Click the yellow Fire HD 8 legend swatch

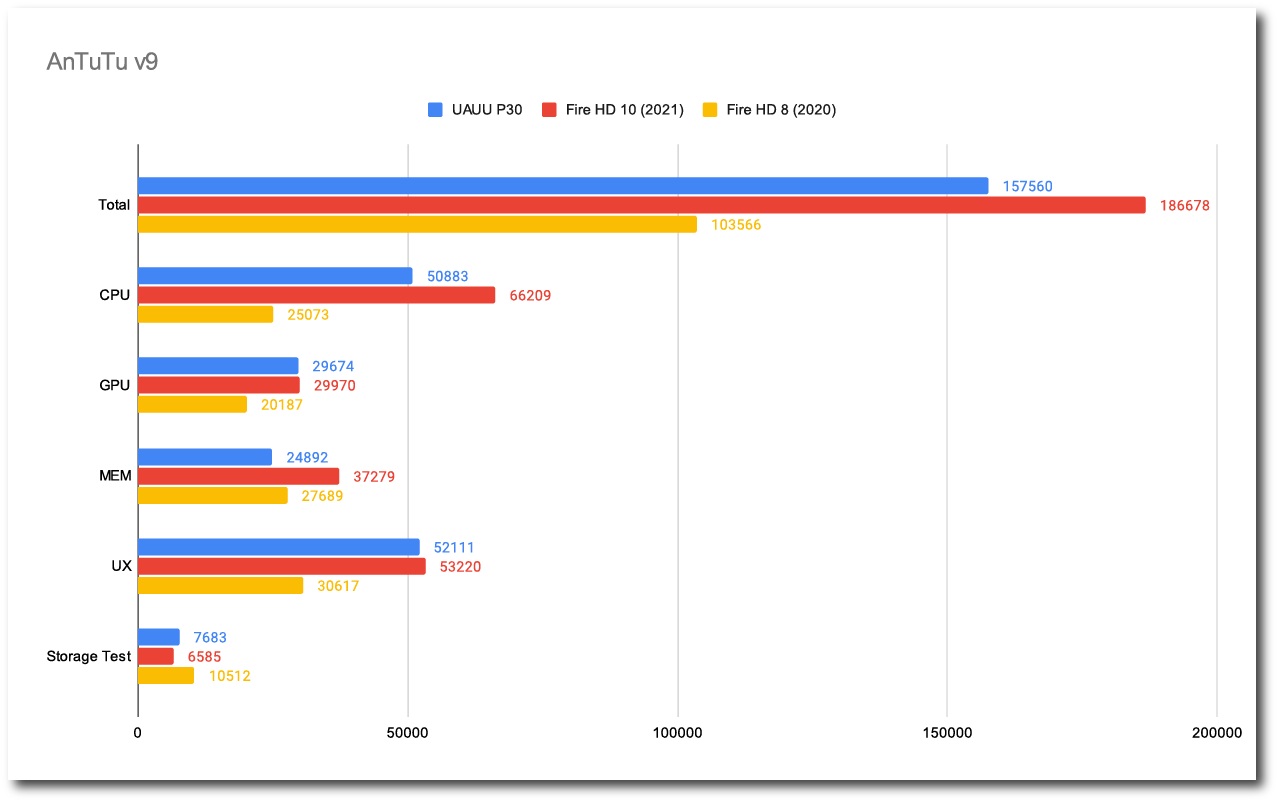pyautogui.click(x=710, y=110)
